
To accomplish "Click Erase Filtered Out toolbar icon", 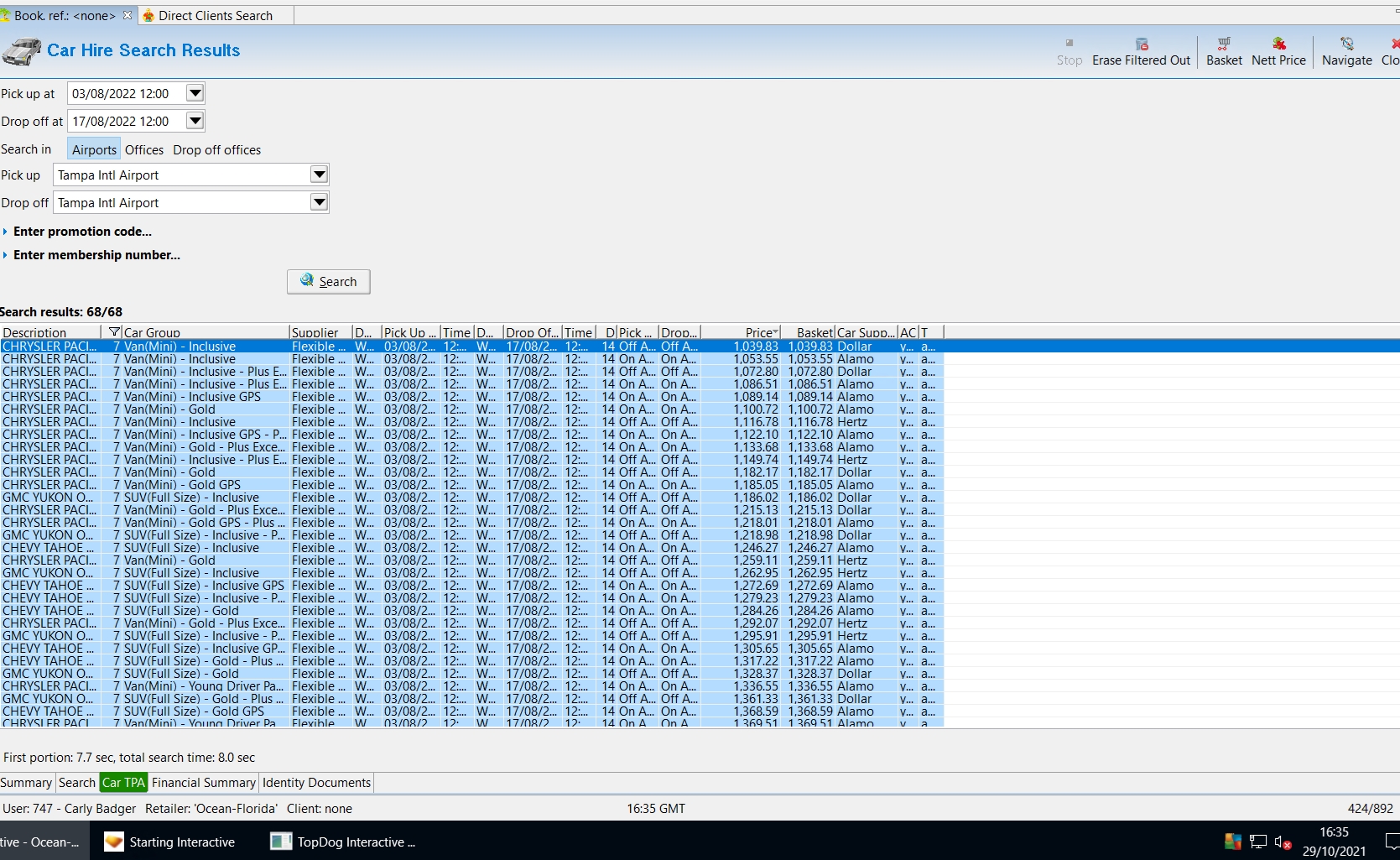I will pyautogui.click(x=1141, y=52).
